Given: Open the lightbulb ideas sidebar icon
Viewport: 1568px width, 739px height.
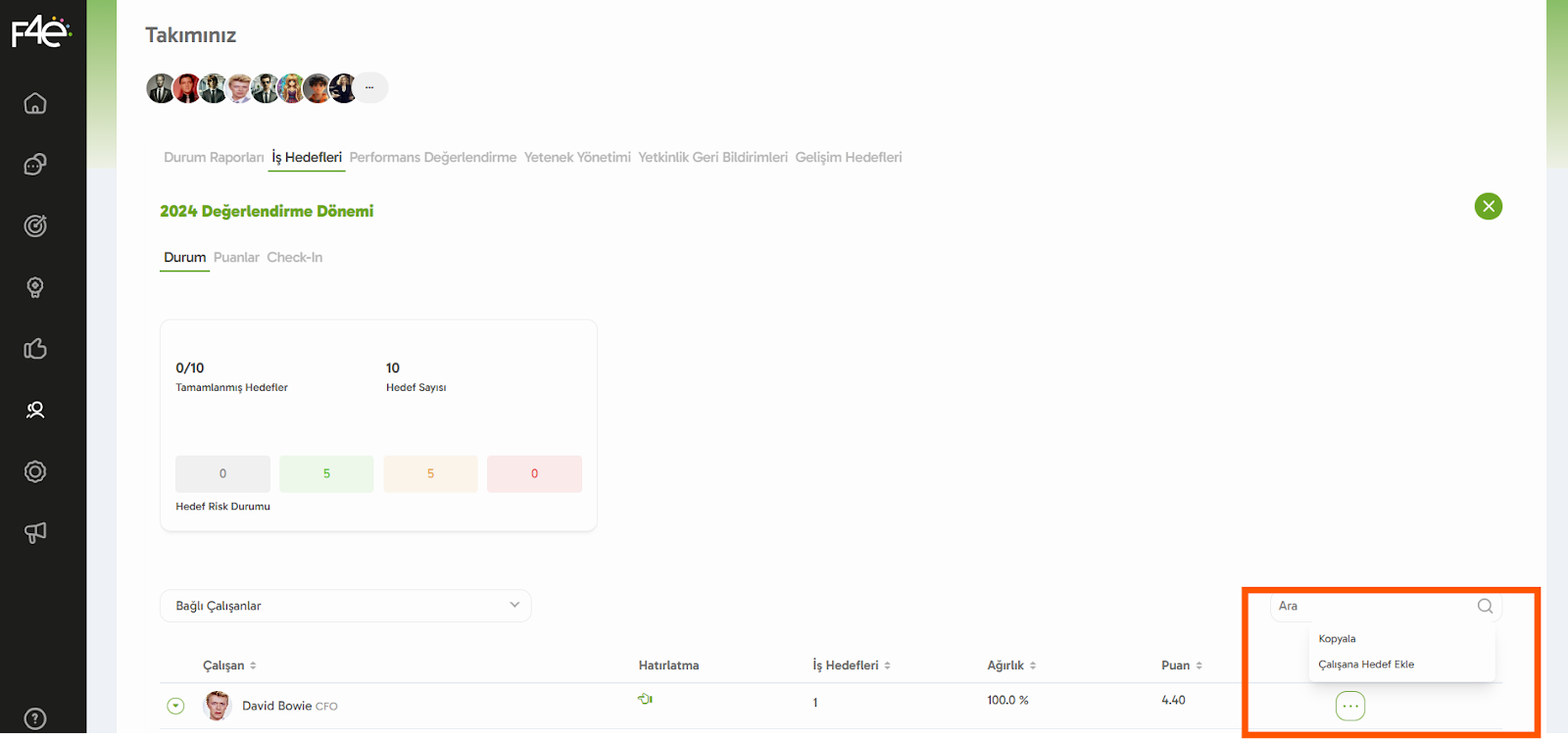Looking at the screenshot, I should 35,287.
